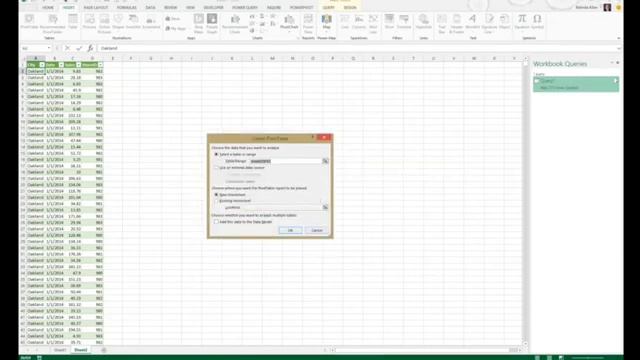640x360 pixels.
Task: Open the DESIGN contextual tab
Action: point(350,8)
